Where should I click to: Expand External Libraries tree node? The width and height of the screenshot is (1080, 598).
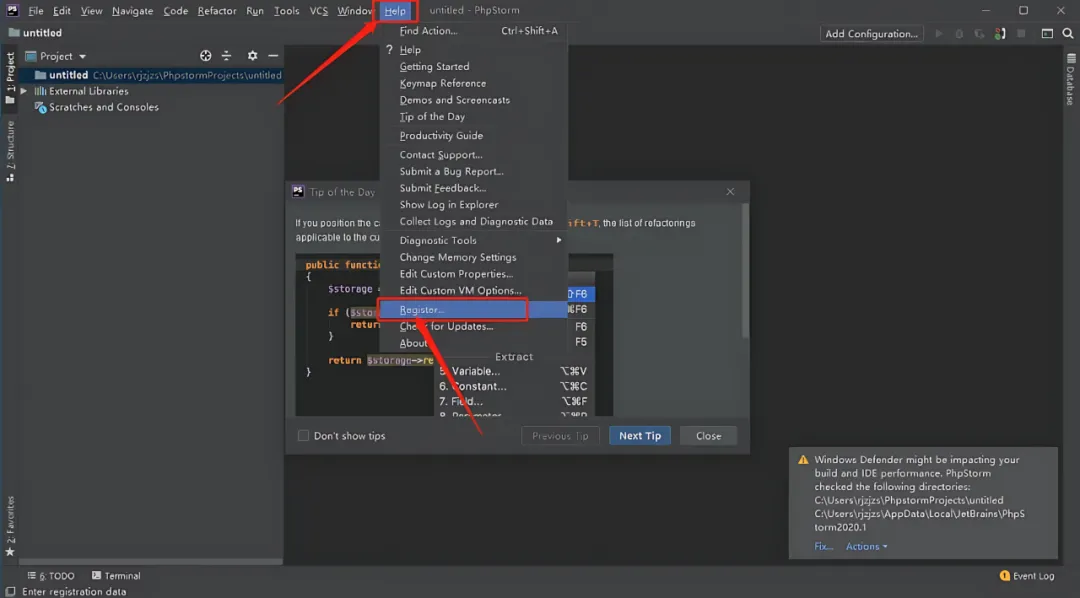click(x=23, y=91)
